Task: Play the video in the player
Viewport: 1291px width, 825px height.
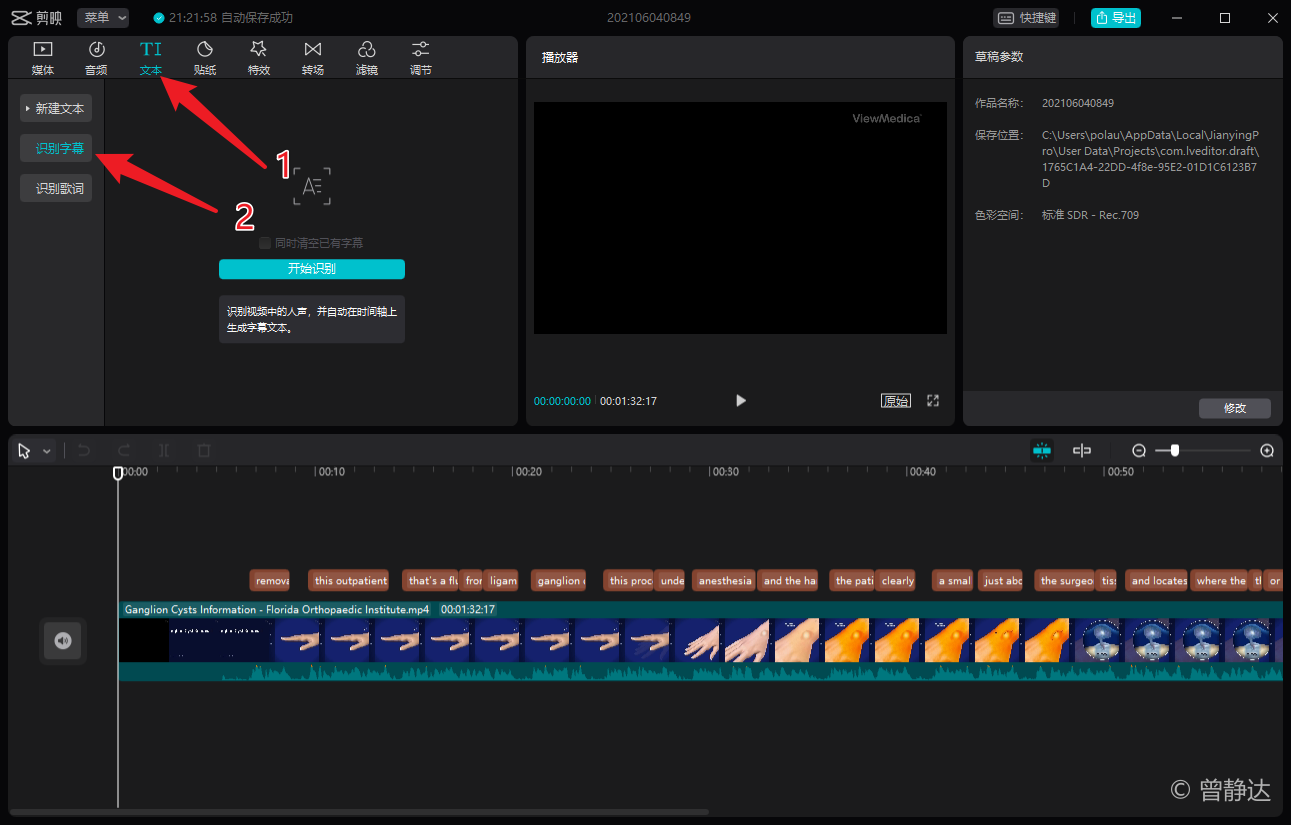Action: 741,400
